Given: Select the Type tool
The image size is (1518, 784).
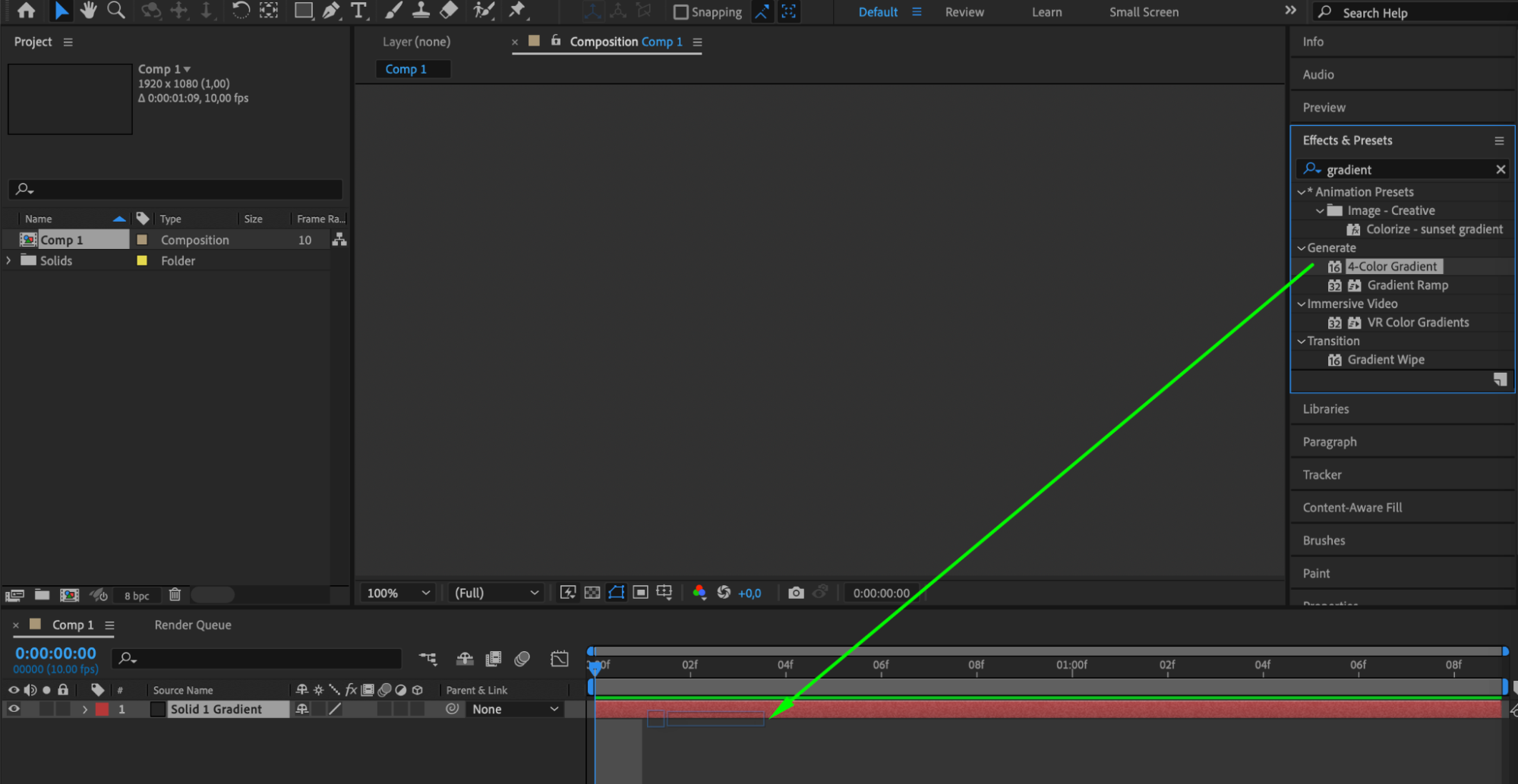Looking at the screenshot, I should click(x=358, y=11).
